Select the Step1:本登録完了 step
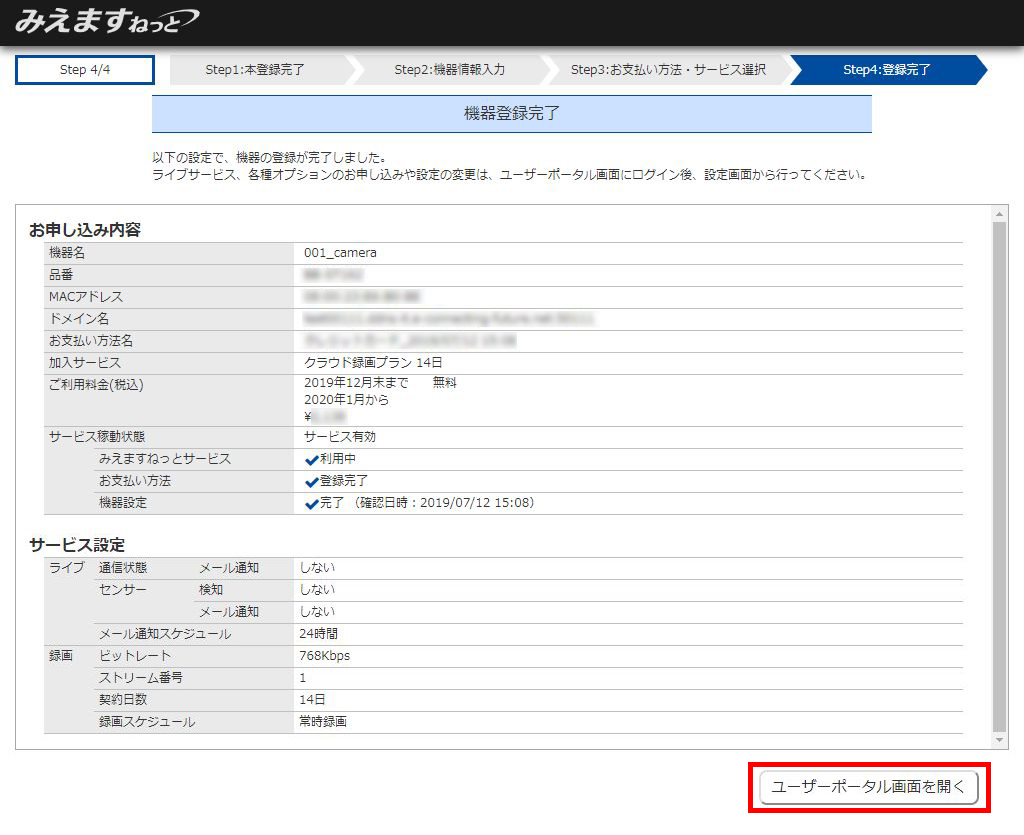Viewport: 1024px width, 835px height. pyautogui.click(x=255, y=70)
